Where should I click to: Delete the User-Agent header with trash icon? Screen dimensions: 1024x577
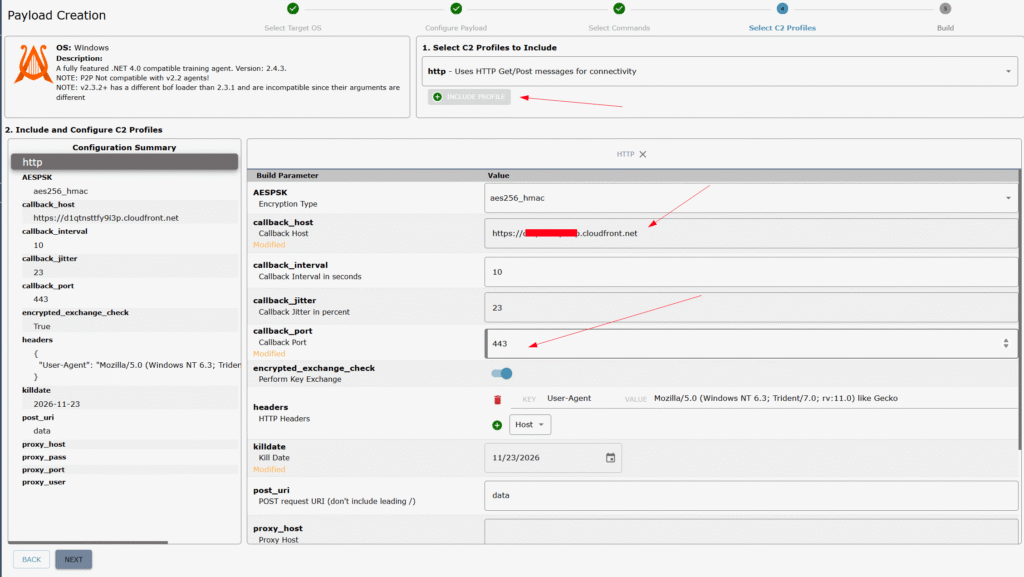(x=498, y=399)
